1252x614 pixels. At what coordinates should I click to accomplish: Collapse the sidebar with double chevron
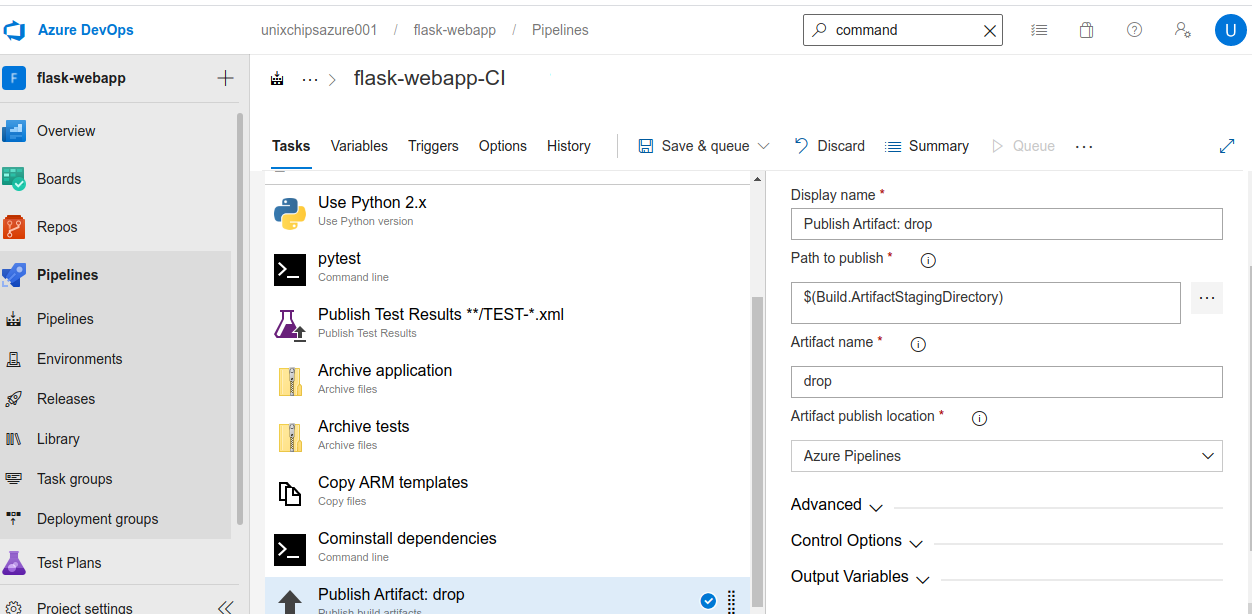[226, 607]
